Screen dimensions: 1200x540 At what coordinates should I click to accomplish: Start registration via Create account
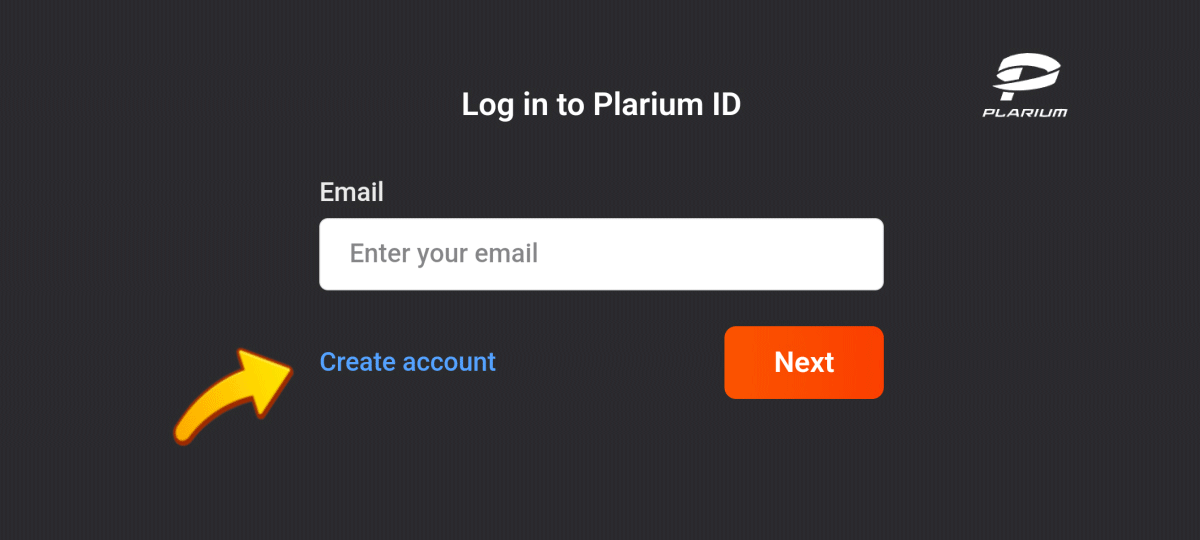coord(407,362)
